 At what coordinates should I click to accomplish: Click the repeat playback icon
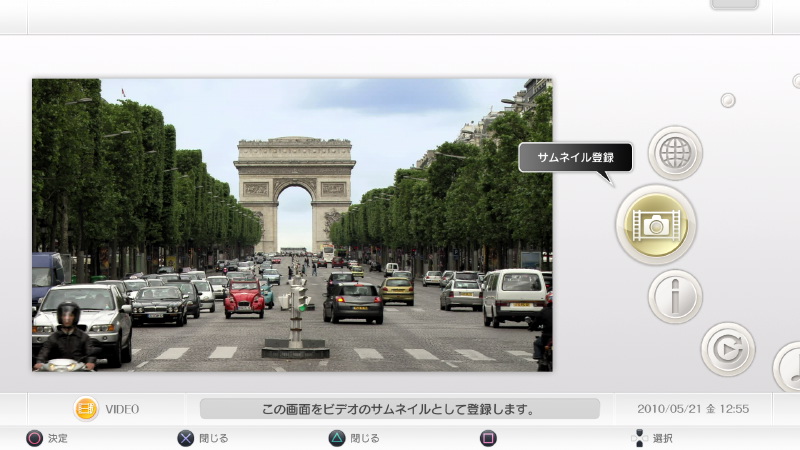point(728,349)
